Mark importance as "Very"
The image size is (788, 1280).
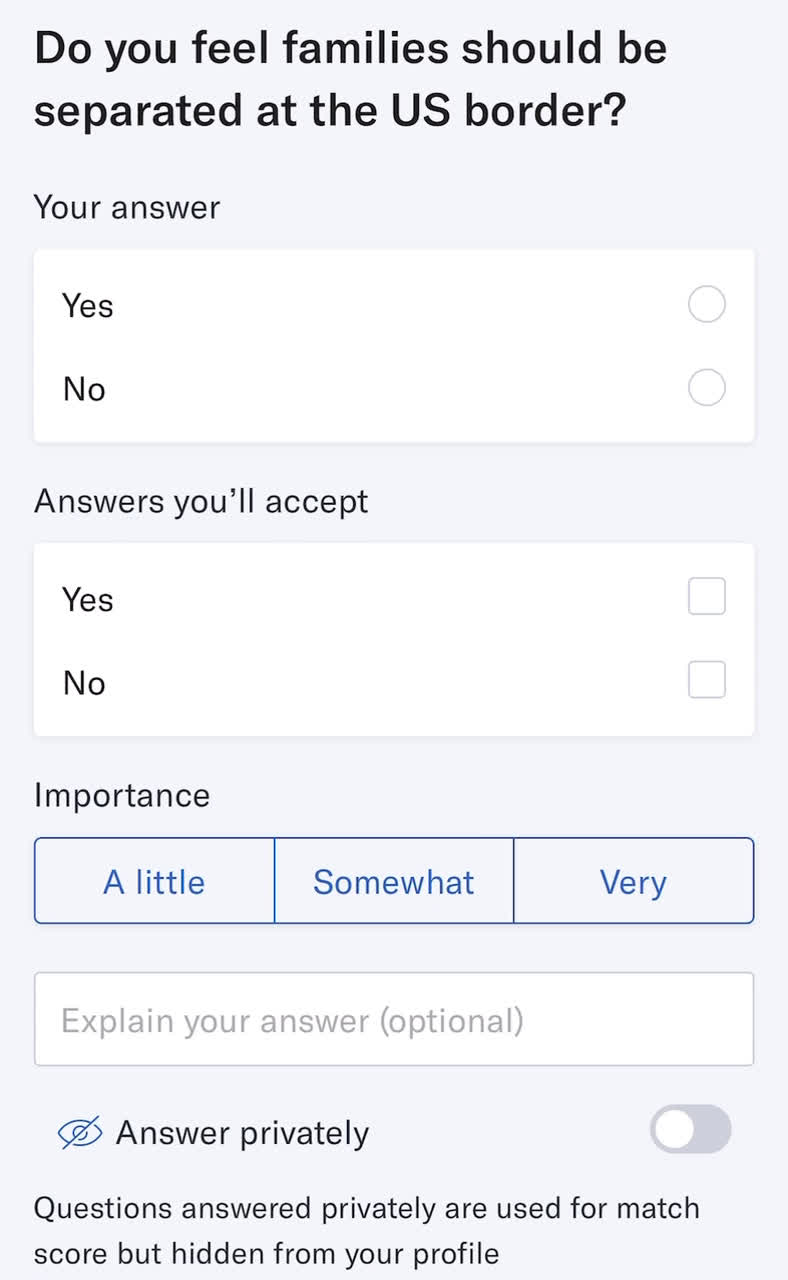pyautogui.click(x=633, y=881)
